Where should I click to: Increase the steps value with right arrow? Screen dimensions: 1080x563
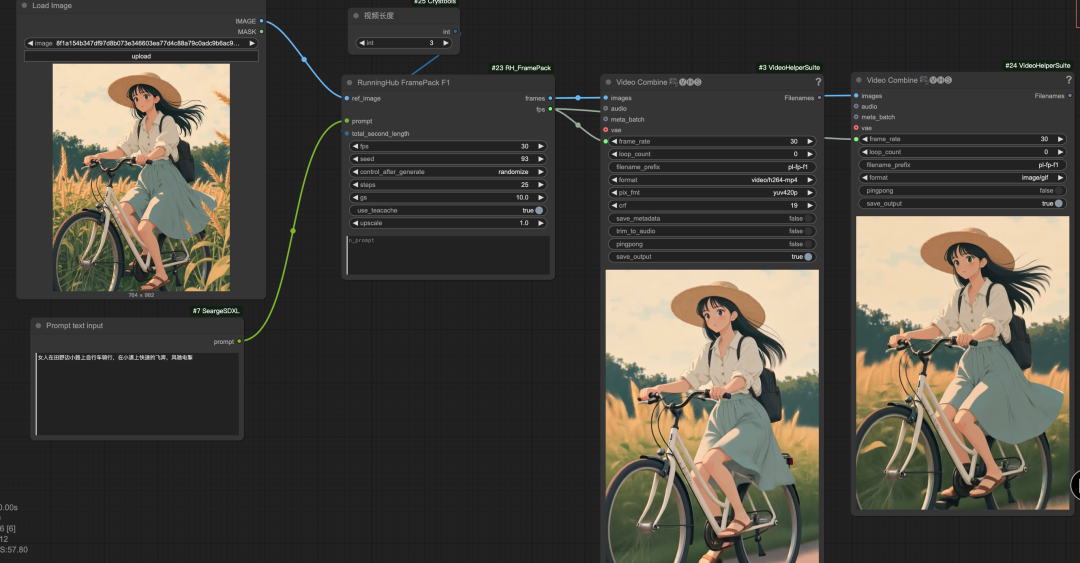541,185
